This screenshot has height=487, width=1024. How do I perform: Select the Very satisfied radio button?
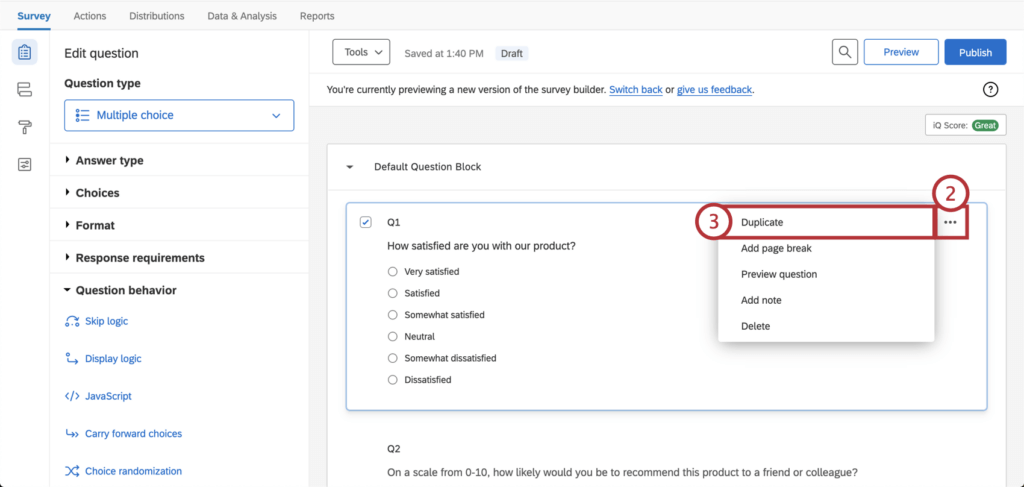[x=393, y=271]
